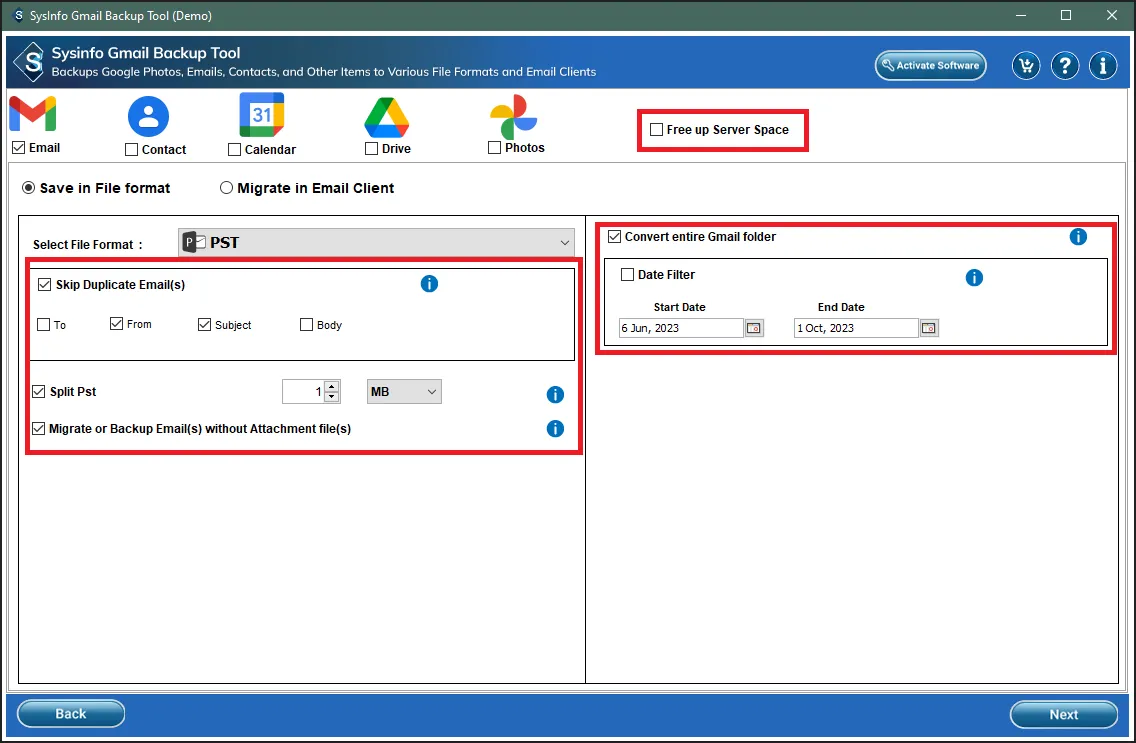The width and height of the screenshot is (1136, 743).
Task: Increase the split size value
Action: pos(332,386)
